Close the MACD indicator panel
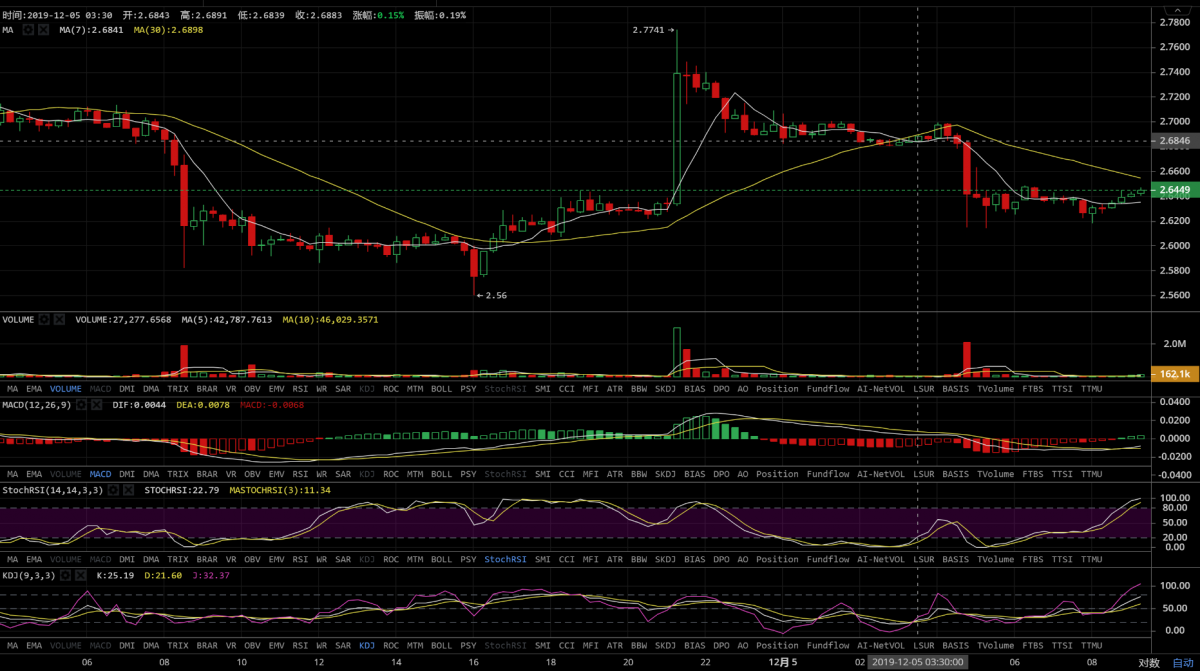 [x=97, y=405]
